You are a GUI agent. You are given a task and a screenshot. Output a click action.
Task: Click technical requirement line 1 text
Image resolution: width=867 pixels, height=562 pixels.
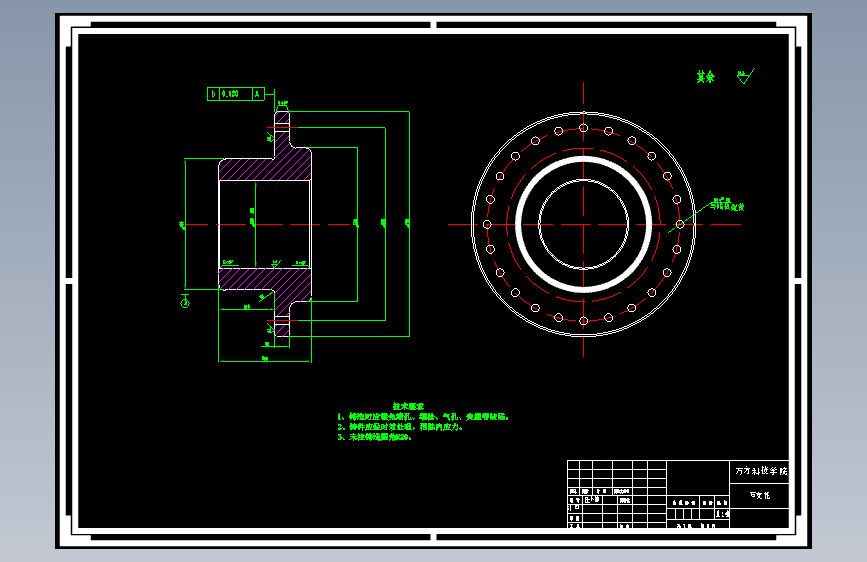click(423, 417)
